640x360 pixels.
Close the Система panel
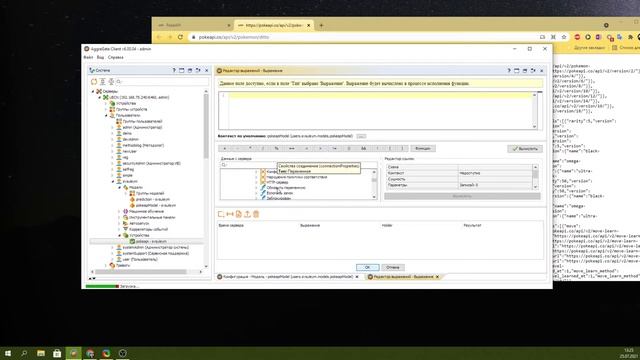click(x=207, y=71)
